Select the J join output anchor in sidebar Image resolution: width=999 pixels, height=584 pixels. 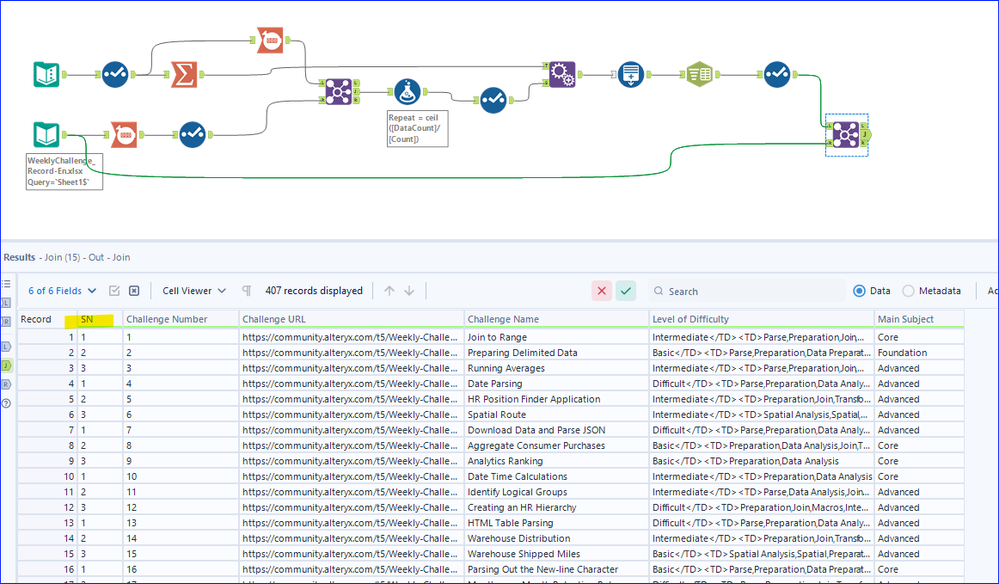(x=6, y=366)
